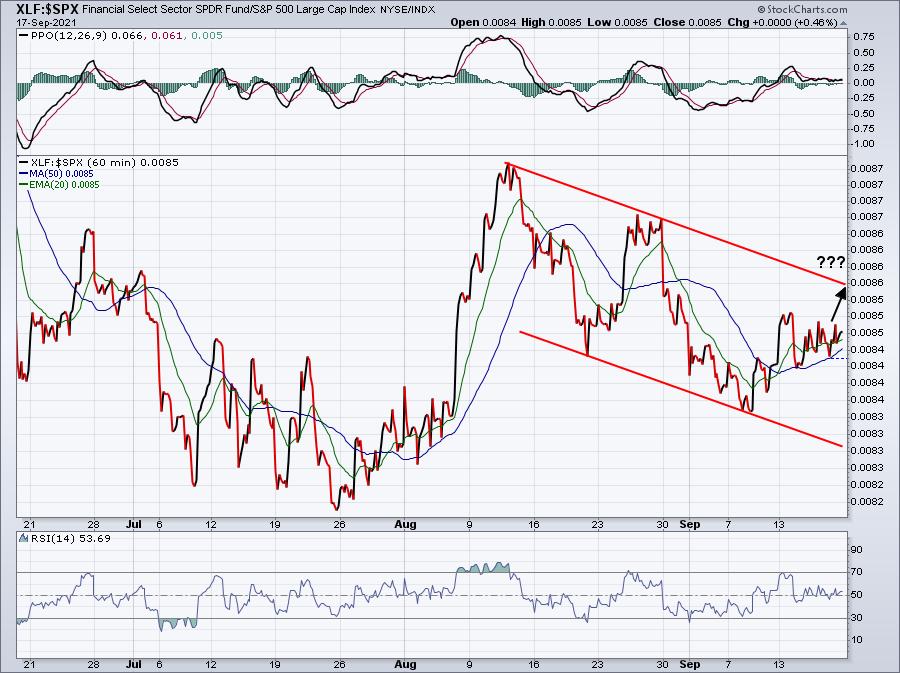900x673 pixels.
Task: Select the PPO(12,26,9) indicator label
Action: pos(69,36)
